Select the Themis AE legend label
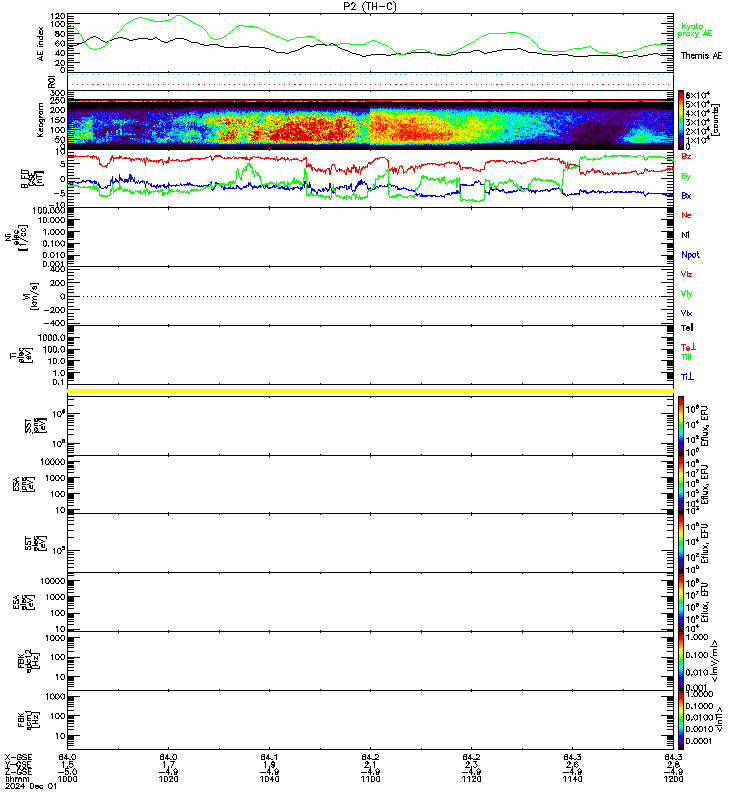 [701, 56]
